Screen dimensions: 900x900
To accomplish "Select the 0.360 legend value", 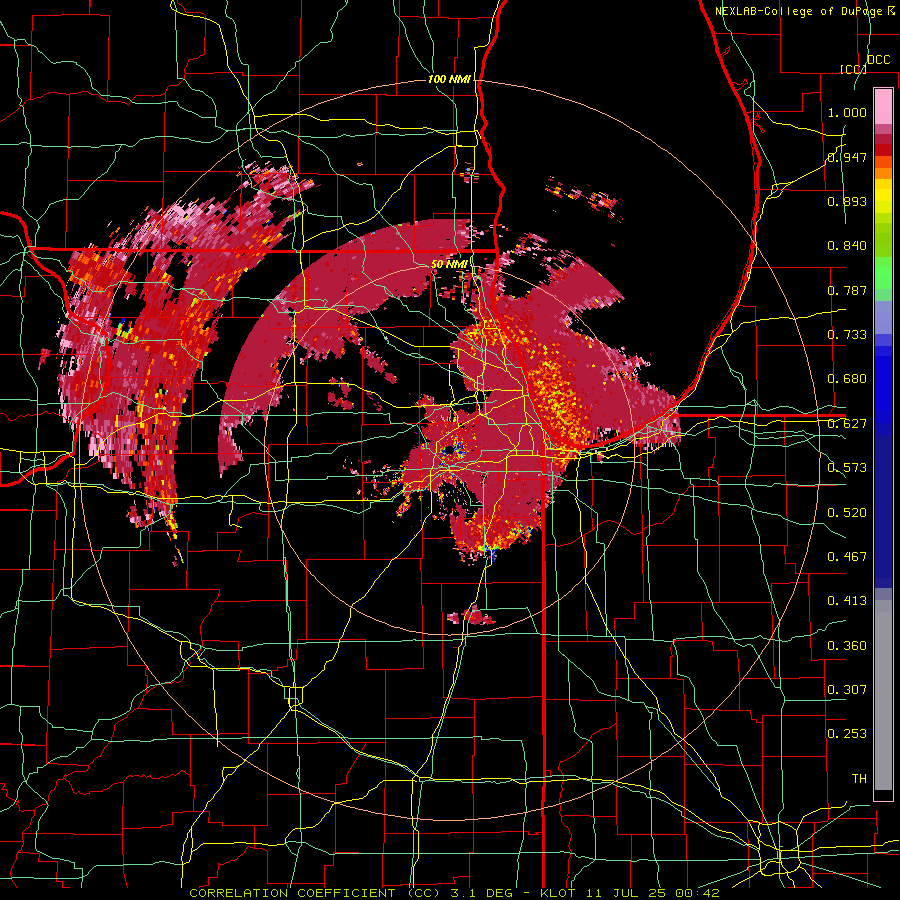I will (847, 646).
